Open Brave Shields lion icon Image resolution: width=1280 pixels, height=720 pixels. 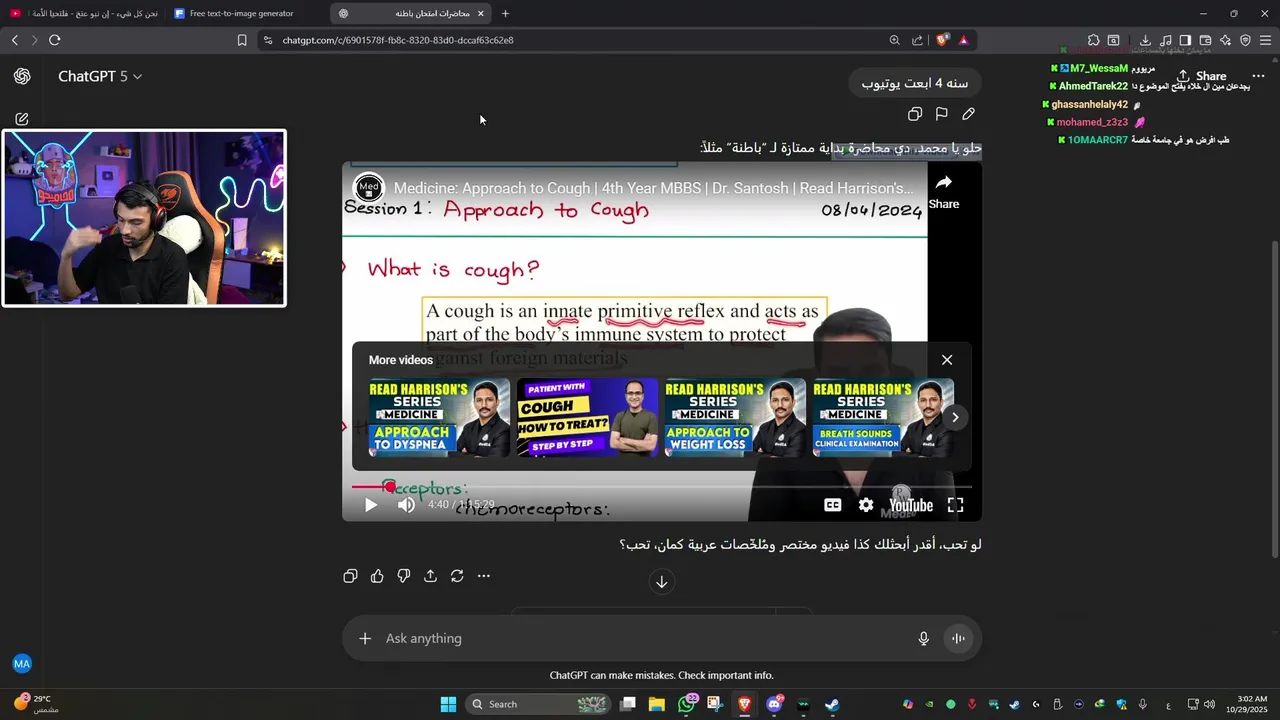(942, 40)
